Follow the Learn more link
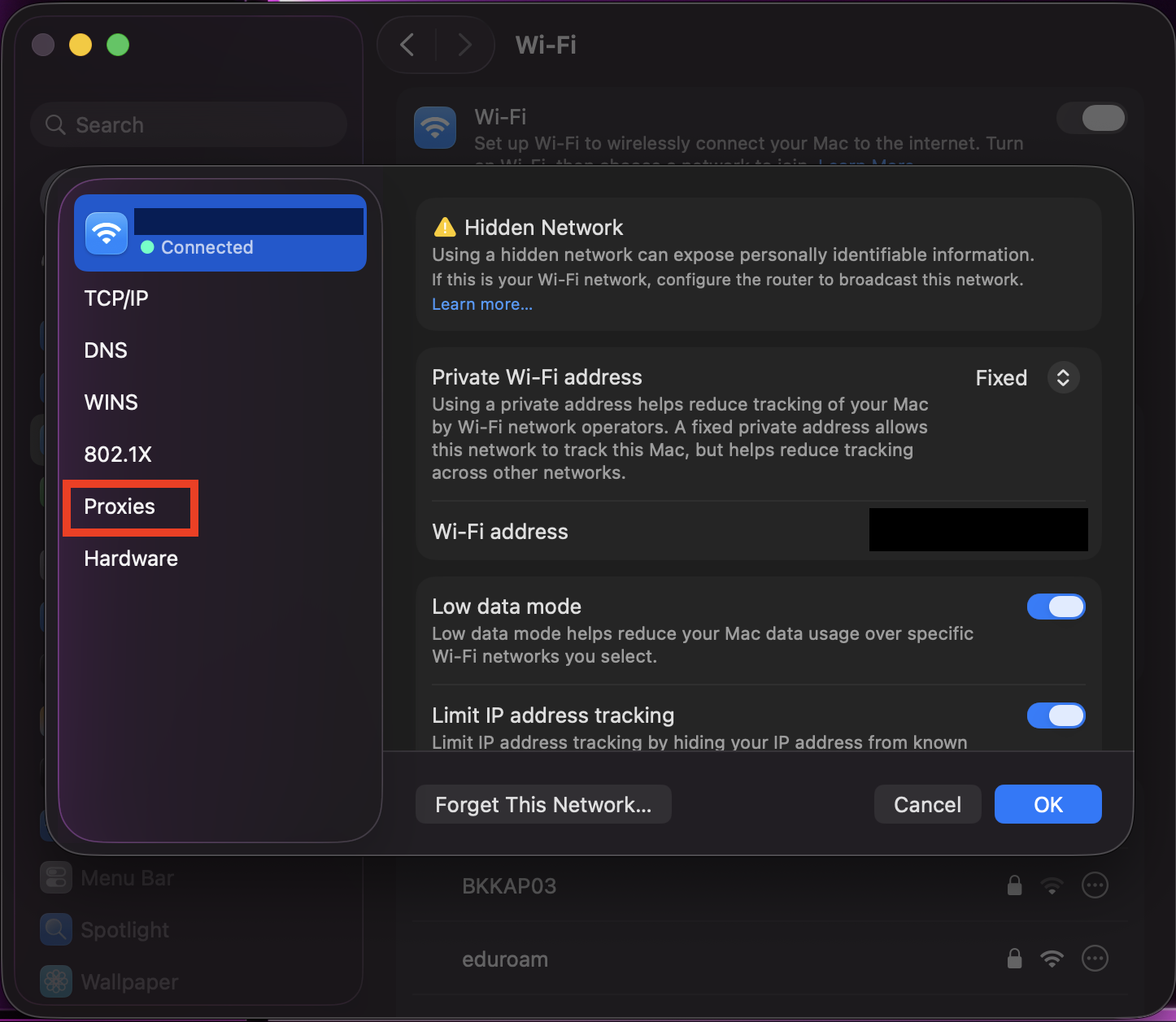 (x=482, y=304)
